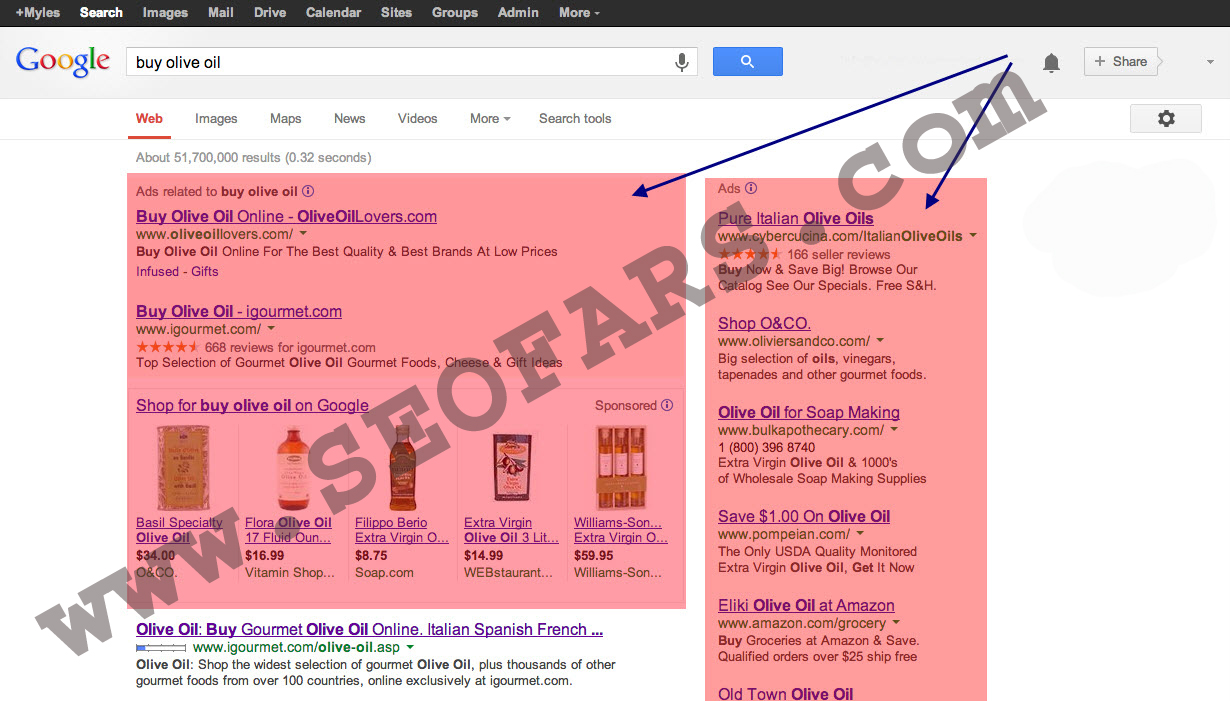Image resolution: width=1230 pixels, height=701 pixels.
Task: Expand arrow next to www.oliviersandco.com/
Action: click(x=880, y=341)
